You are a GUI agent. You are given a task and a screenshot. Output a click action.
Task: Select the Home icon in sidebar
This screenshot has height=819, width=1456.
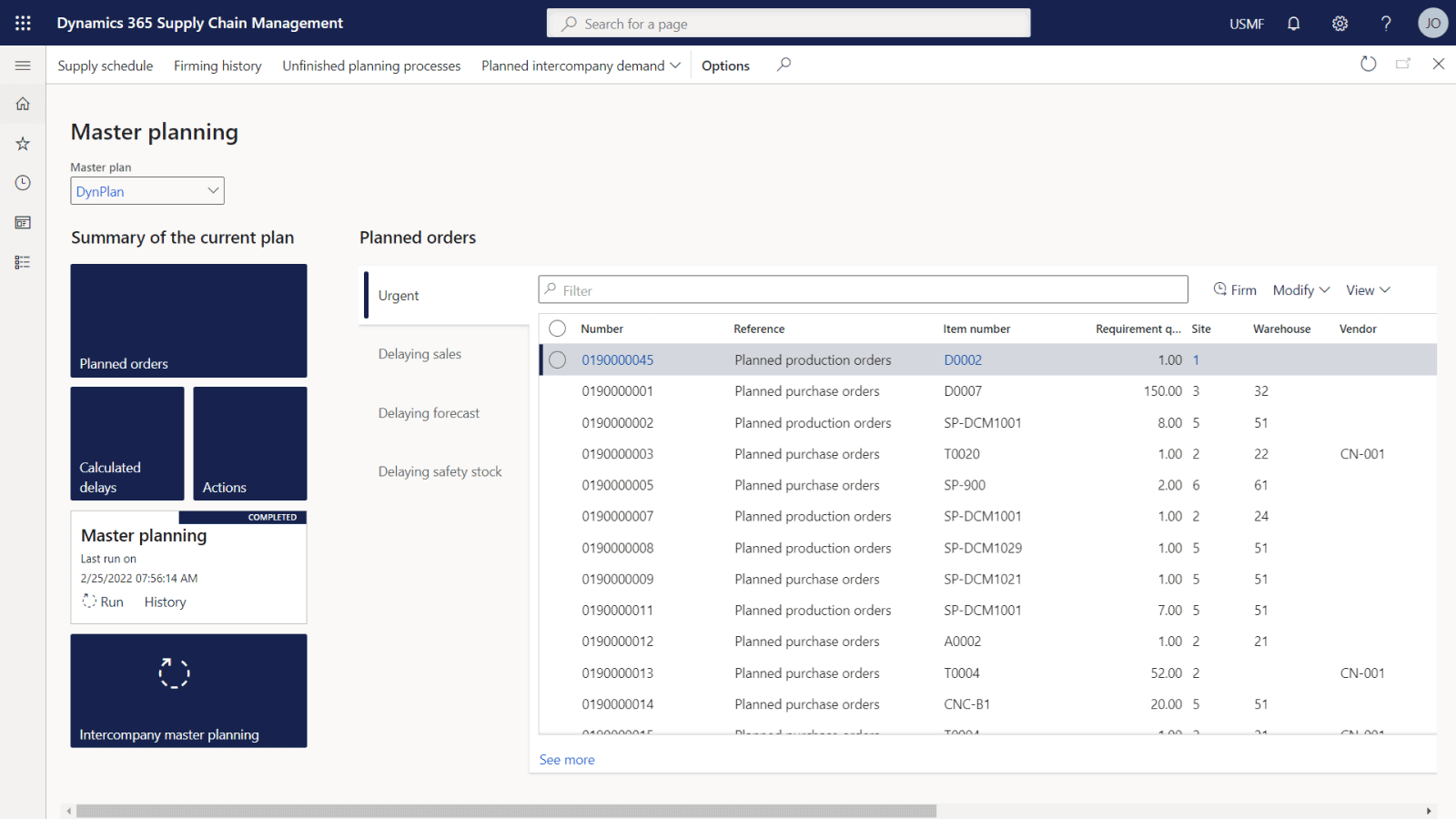pyautogui.click(x=23, y=103)
